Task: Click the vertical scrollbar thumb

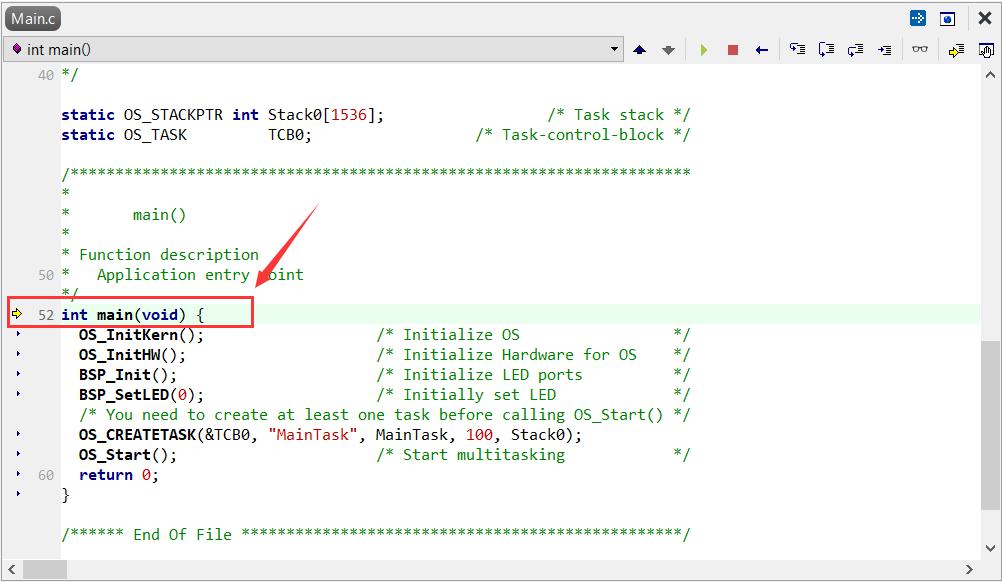Action: [990, 425]
